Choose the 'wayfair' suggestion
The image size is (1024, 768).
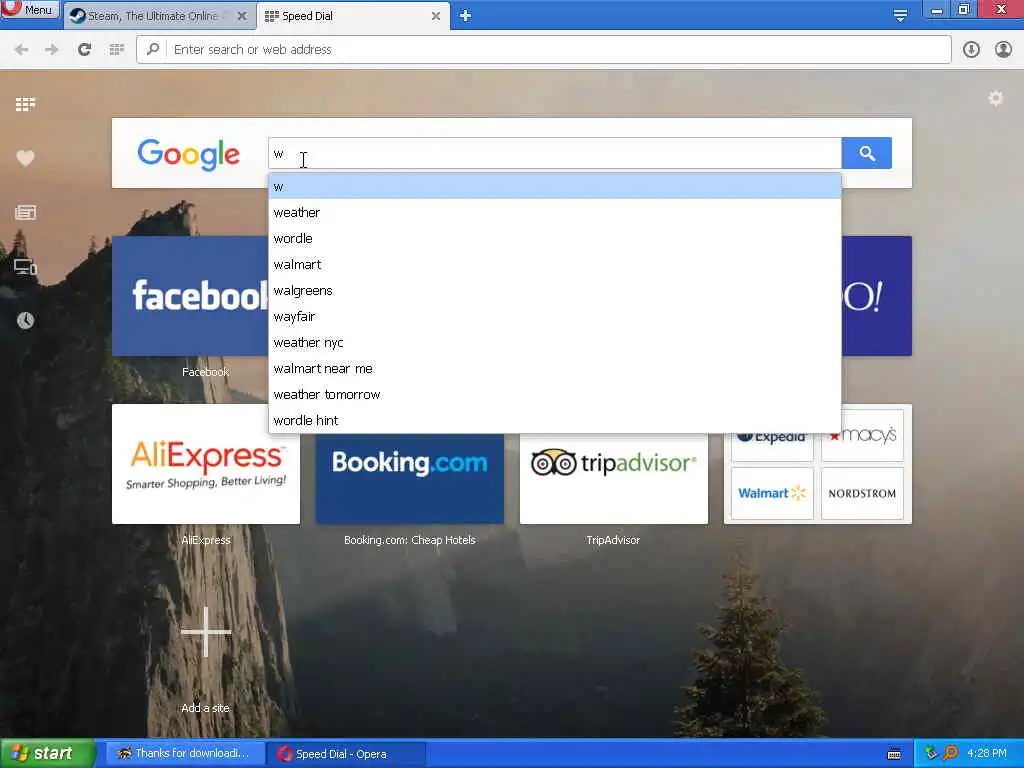(x=554, y=317)
